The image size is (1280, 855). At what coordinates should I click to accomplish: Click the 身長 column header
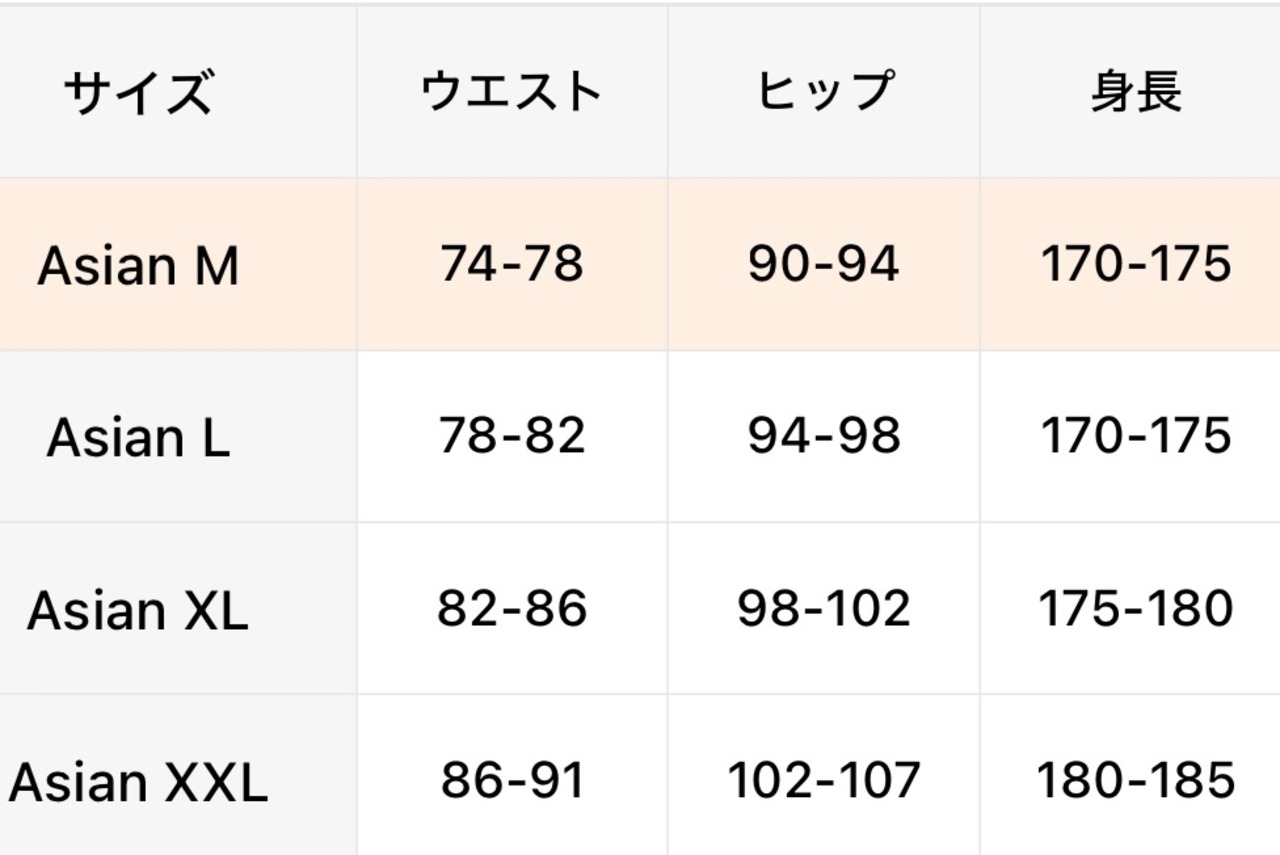coord(1136,92)
